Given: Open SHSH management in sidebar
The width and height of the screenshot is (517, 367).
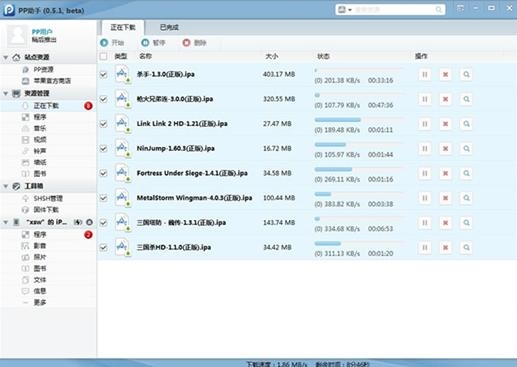Looking at the screenshot, I should coord(48,199).
